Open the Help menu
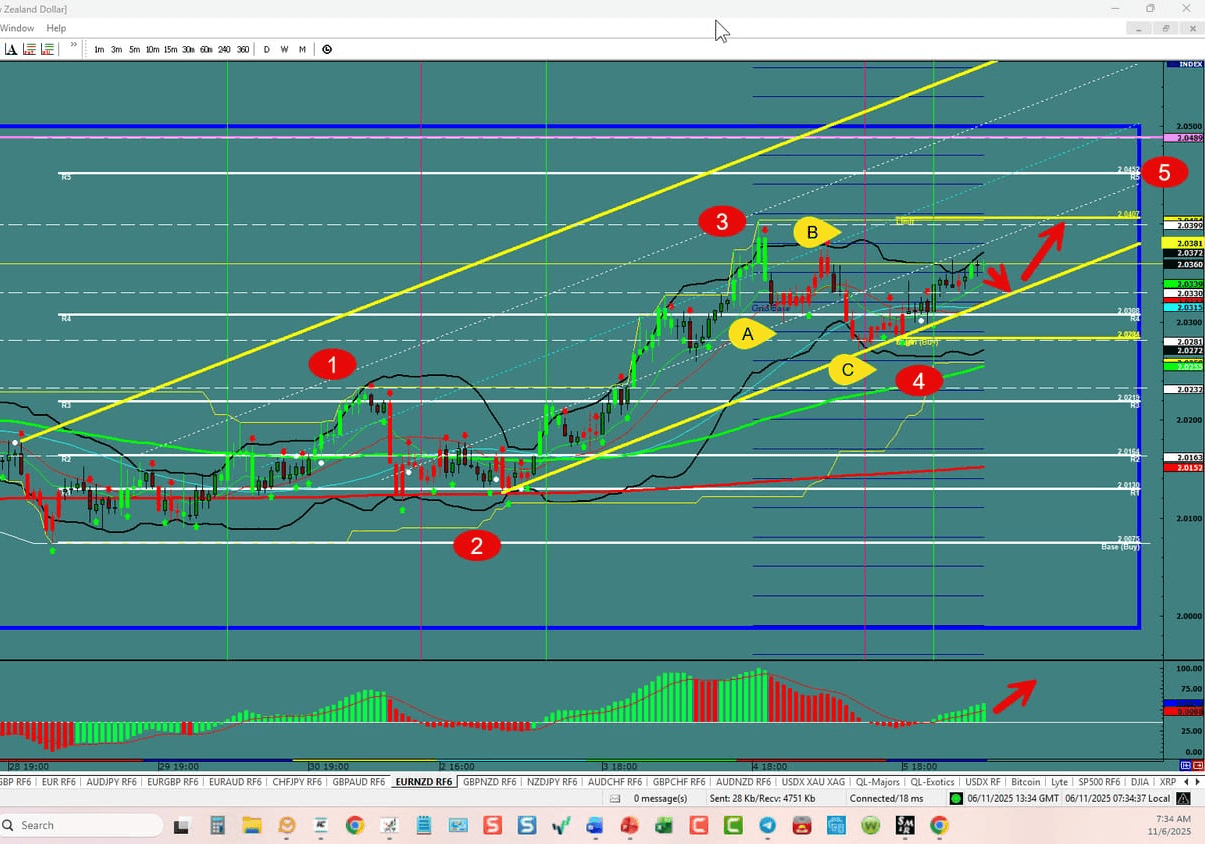Screen dimensions: 1205x844 [x=56, y=28]
